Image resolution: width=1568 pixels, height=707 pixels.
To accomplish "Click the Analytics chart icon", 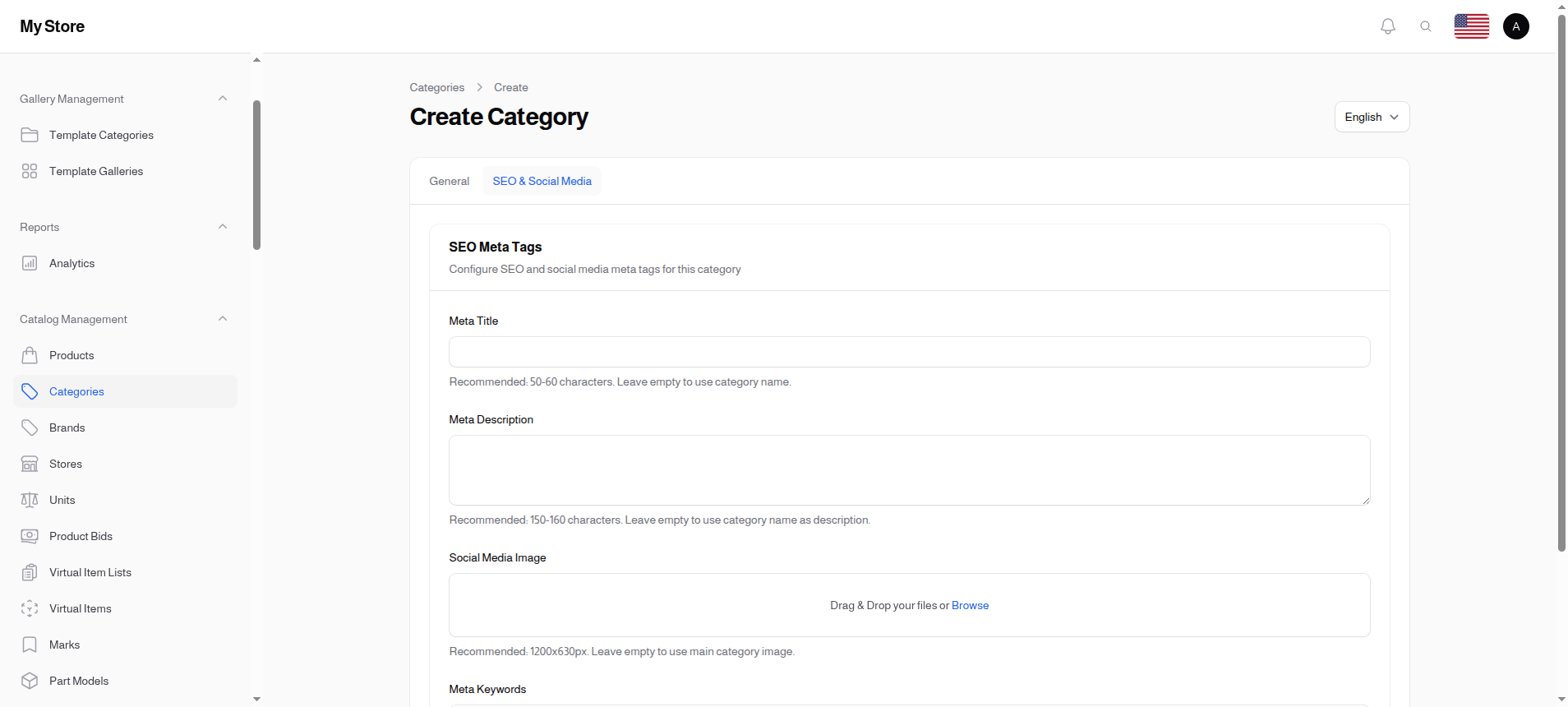I will pos(30,263).
